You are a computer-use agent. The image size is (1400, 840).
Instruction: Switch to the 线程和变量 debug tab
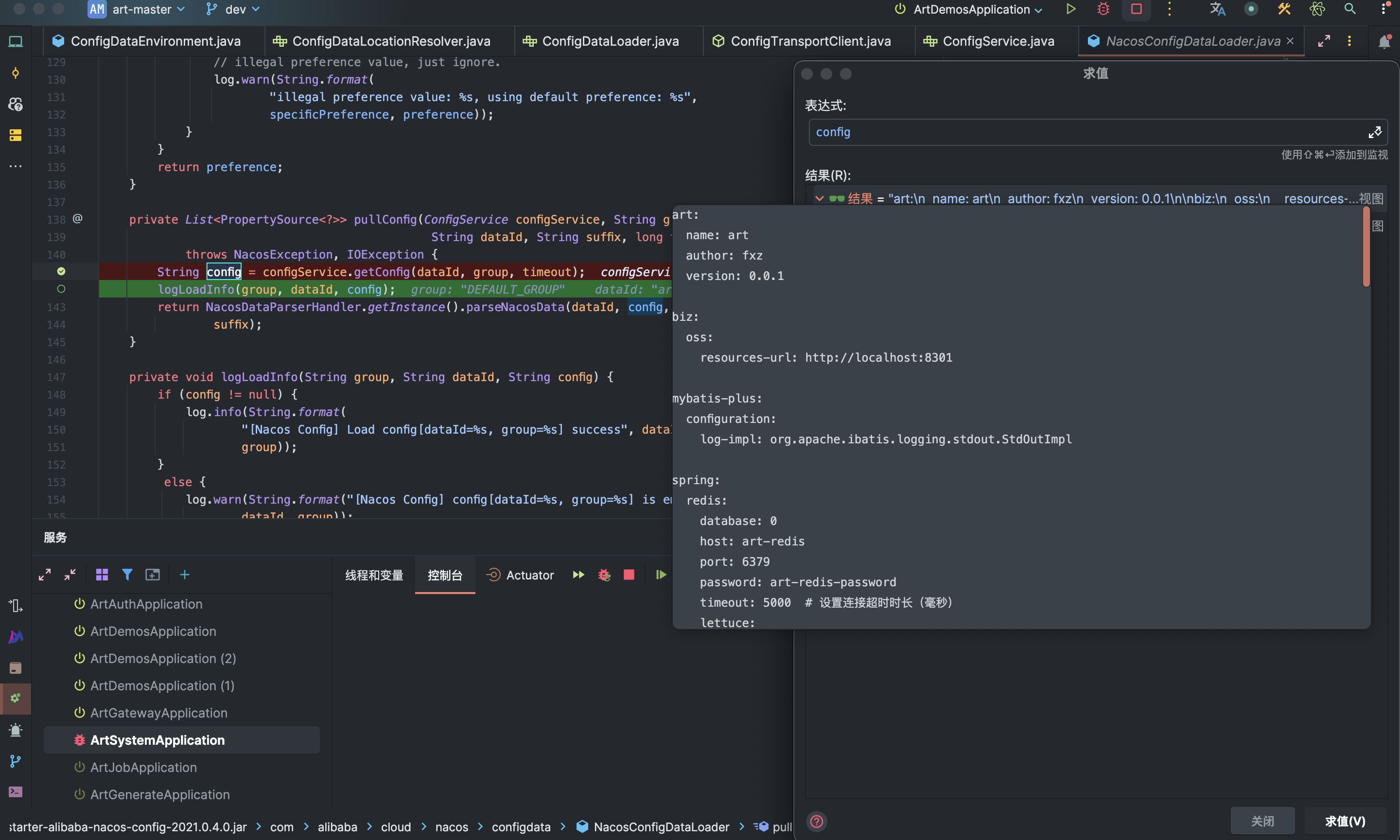point(374,575)
